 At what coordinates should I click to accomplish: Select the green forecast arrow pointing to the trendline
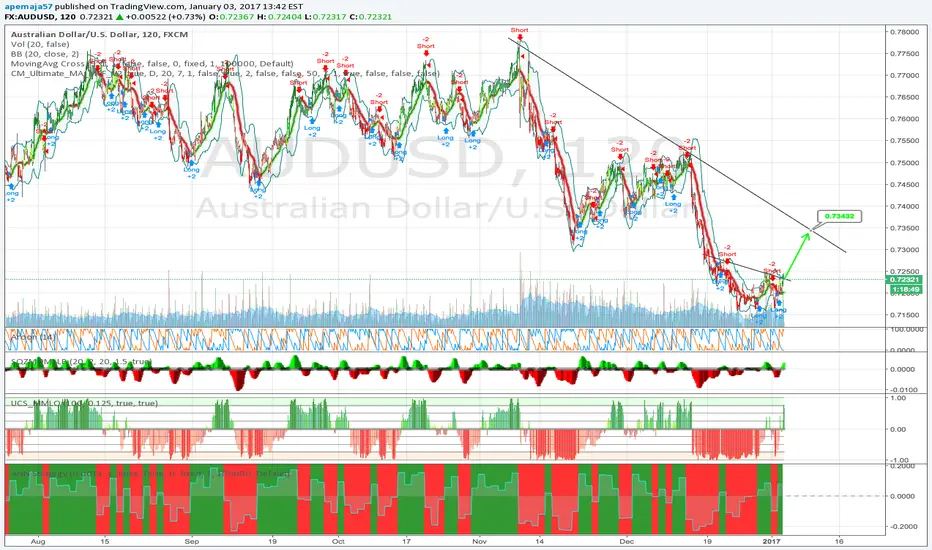click(796, 256)
